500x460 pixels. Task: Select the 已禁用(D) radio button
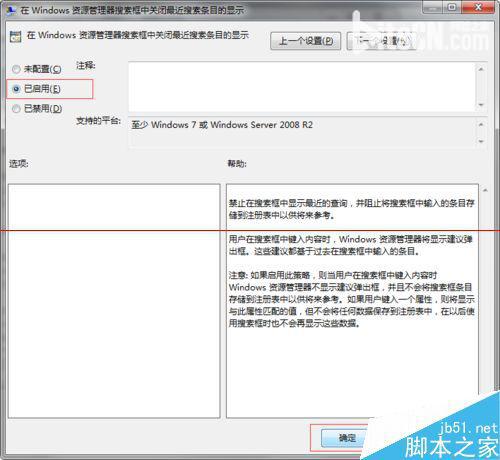click(x=16, y=109)
